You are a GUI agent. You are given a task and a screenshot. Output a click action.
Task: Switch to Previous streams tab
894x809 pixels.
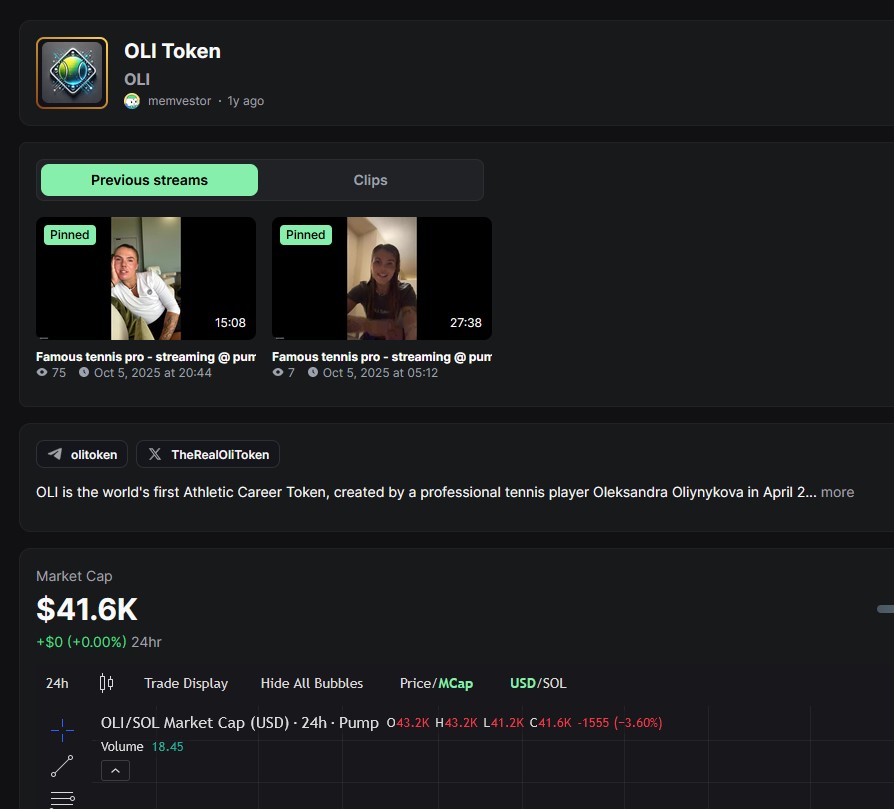pyautogui.click(x=149, y=180)
